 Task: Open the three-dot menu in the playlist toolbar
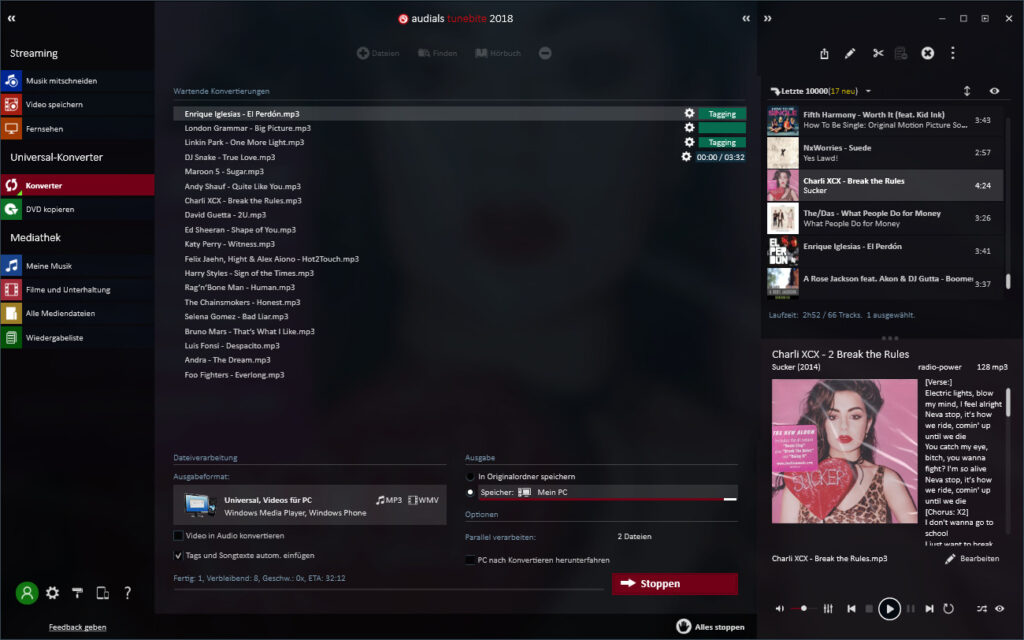tap(953, 53)
